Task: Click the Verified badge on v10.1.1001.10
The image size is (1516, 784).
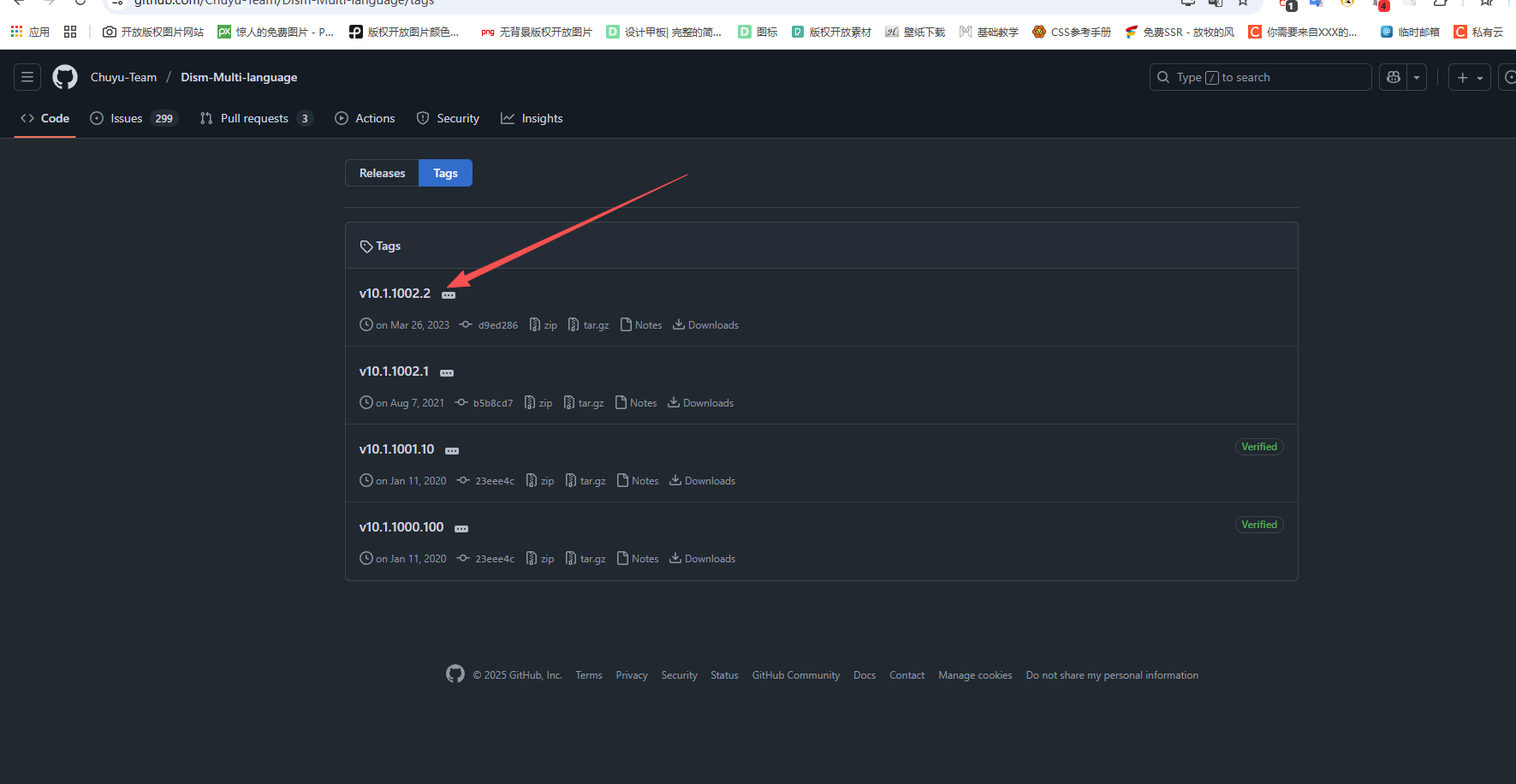Action: tap(1258, 447)
